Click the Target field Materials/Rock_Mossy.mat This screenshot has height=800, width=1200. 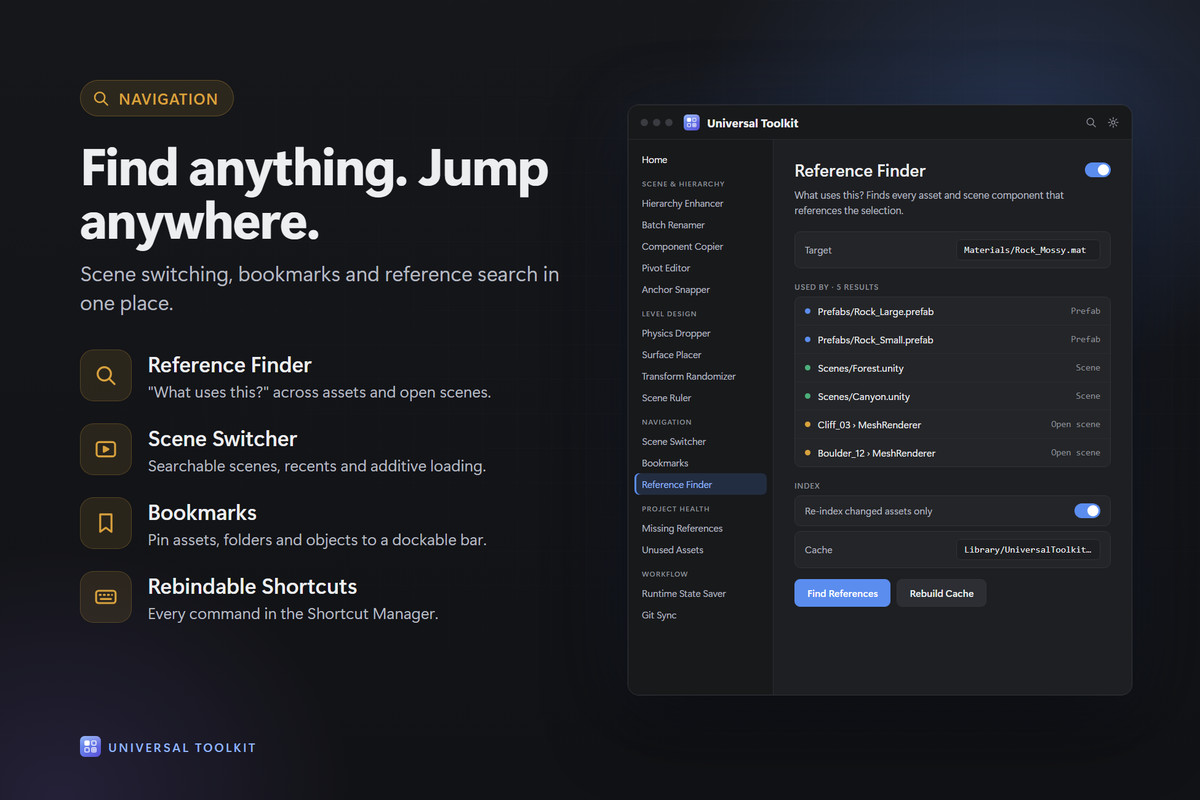(1028, 250)
